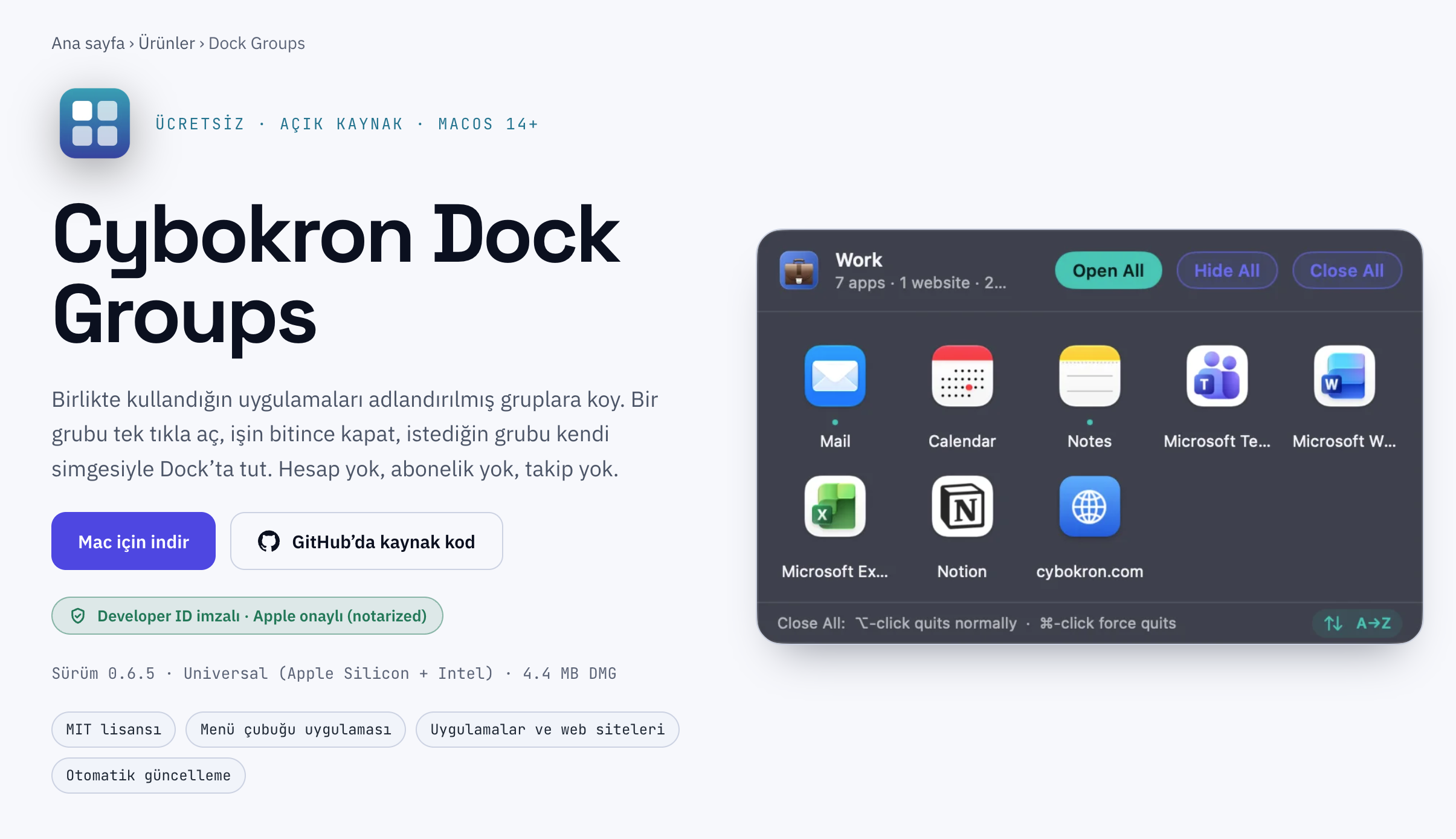Open the Microsoft Word icon
1456x839 pixels.
pyautogui.click(x=1344, y=376)
